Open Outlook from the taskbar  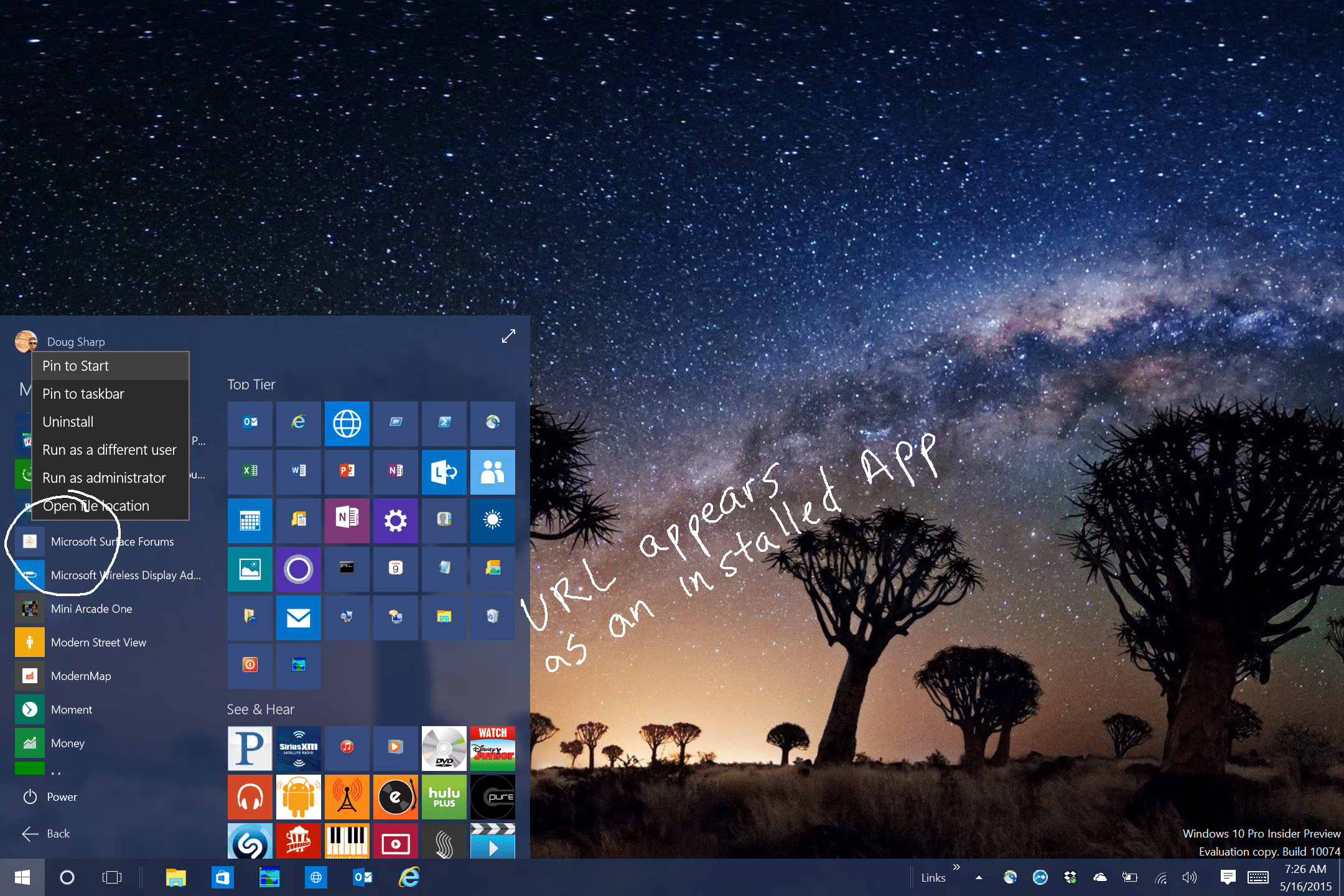click(x=363, y=877)
